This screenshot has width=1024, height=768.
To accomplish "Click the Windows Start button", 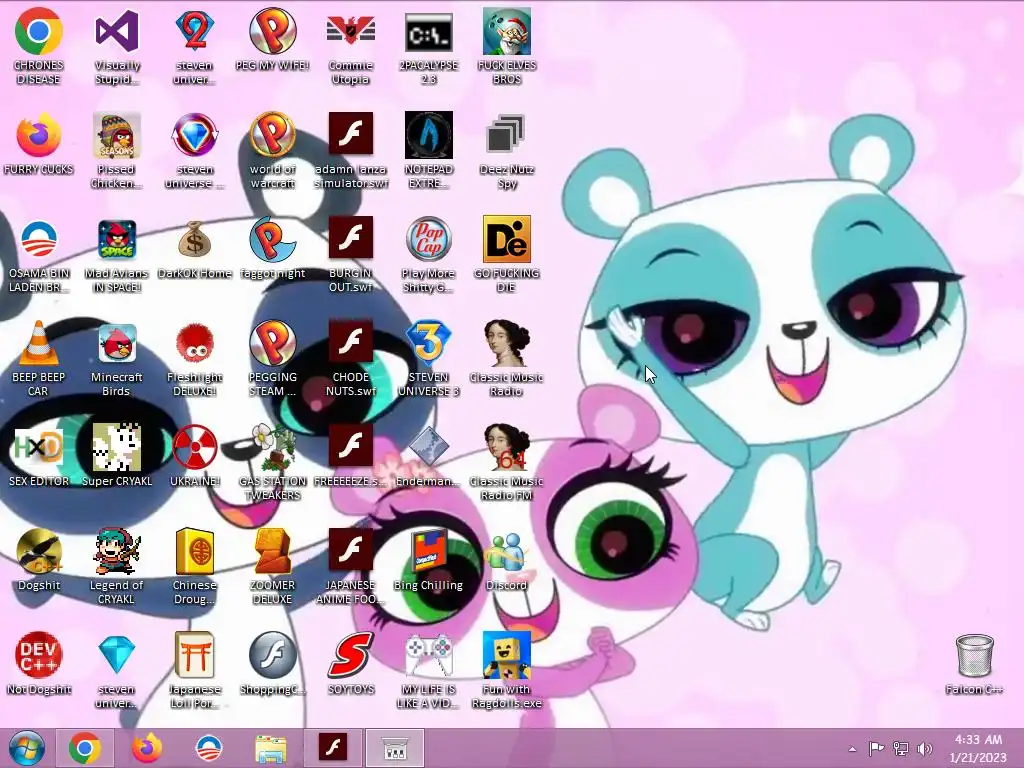I will [x=27, y=748].
